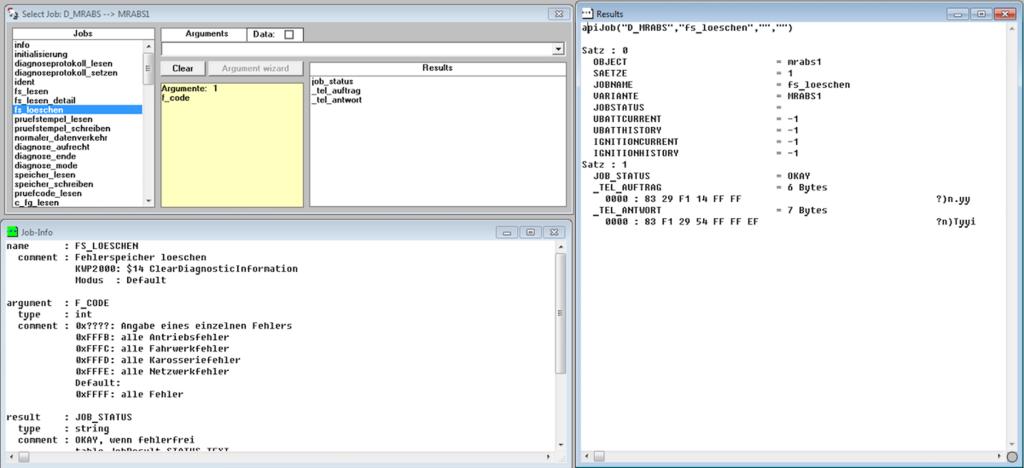Toggle the Data checkbox

pyautogui.click(x=289, y=35)
